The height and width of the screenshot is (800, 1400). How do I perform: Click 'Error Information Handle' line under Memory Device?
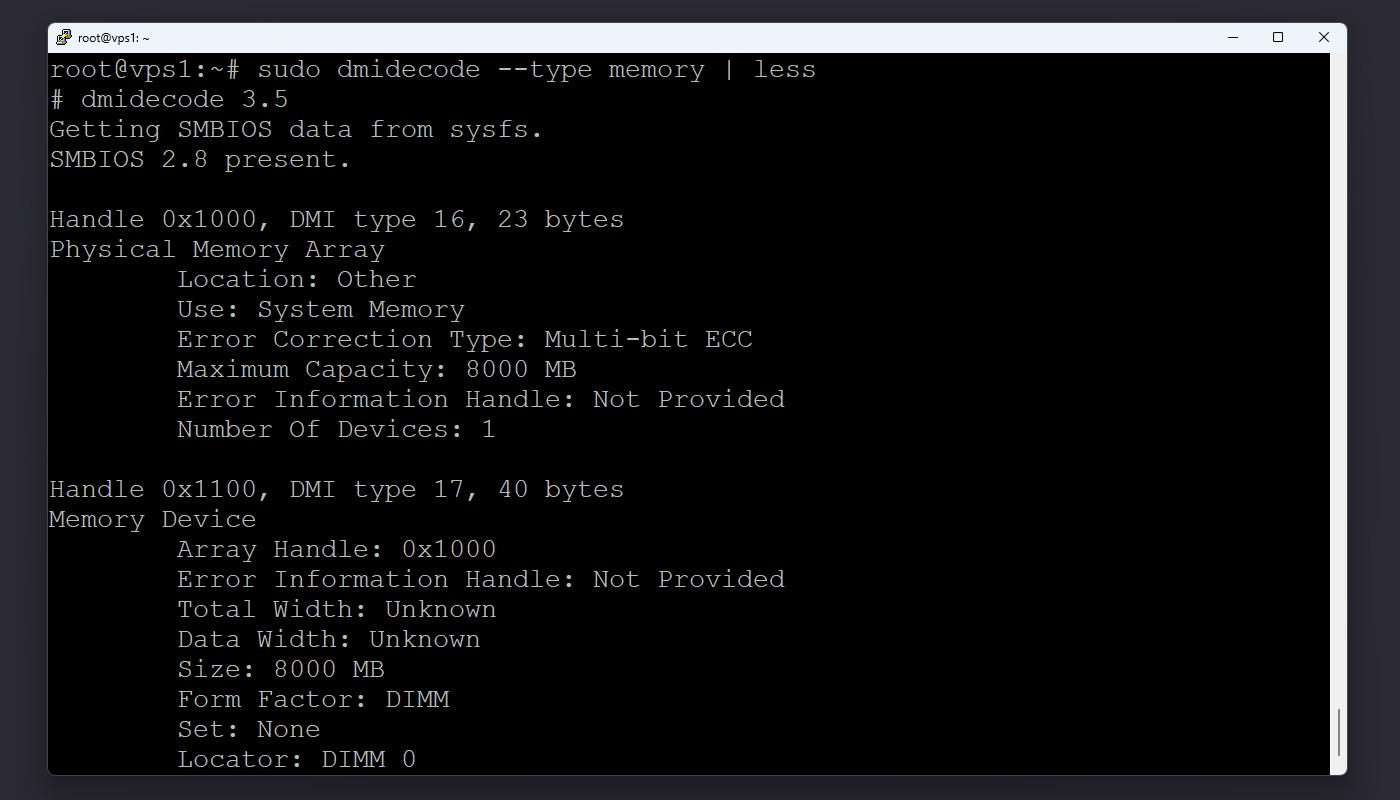tap(481, 580)
